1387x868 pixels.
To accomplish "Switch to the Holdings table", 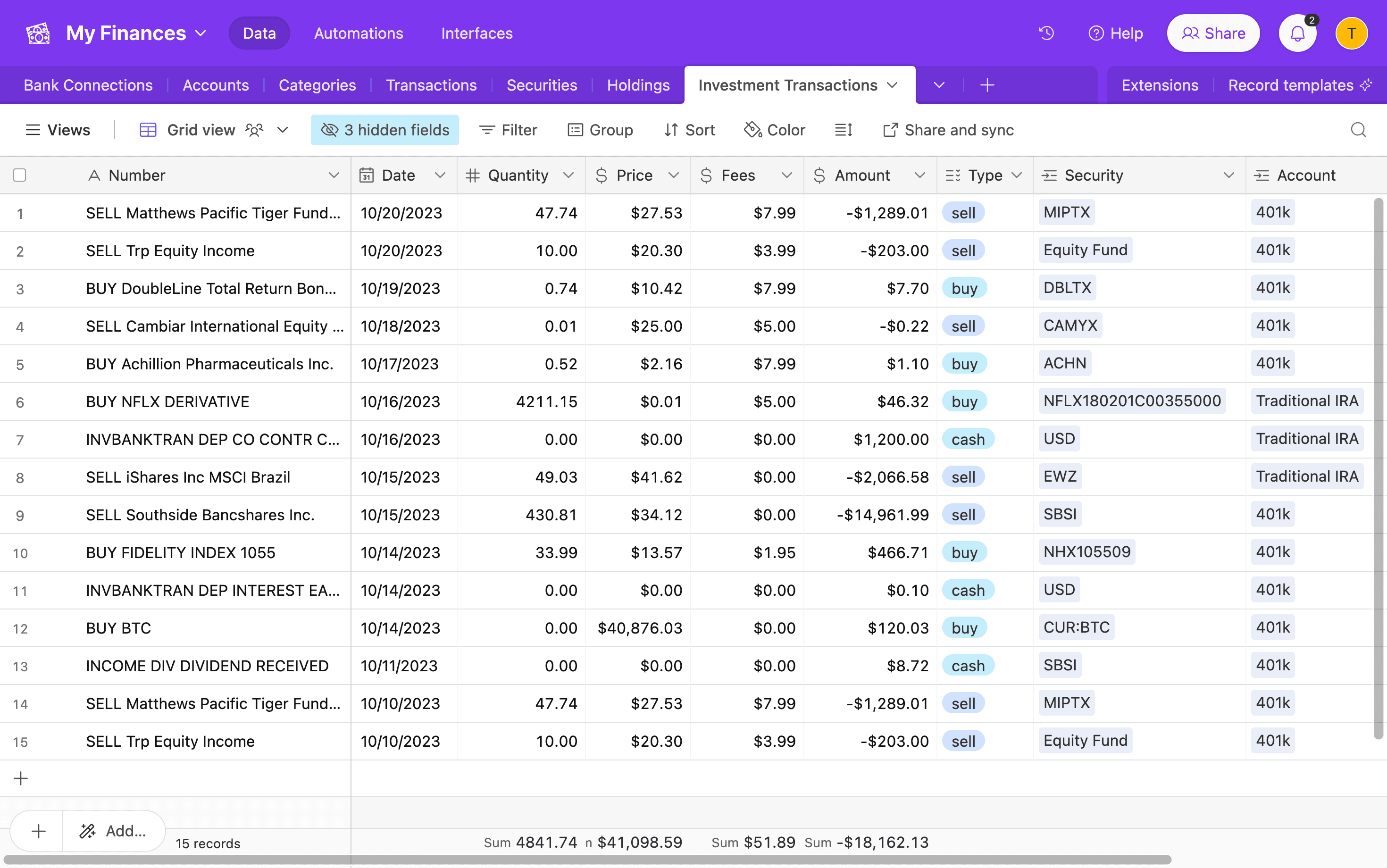I will click(x=638, y=85).
